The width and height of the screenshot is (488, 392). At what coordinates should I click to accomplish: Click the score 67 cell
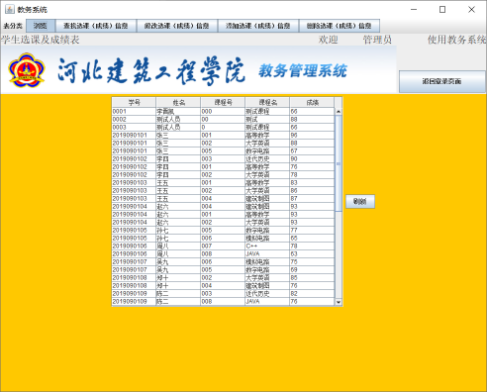tap(312, 151)
